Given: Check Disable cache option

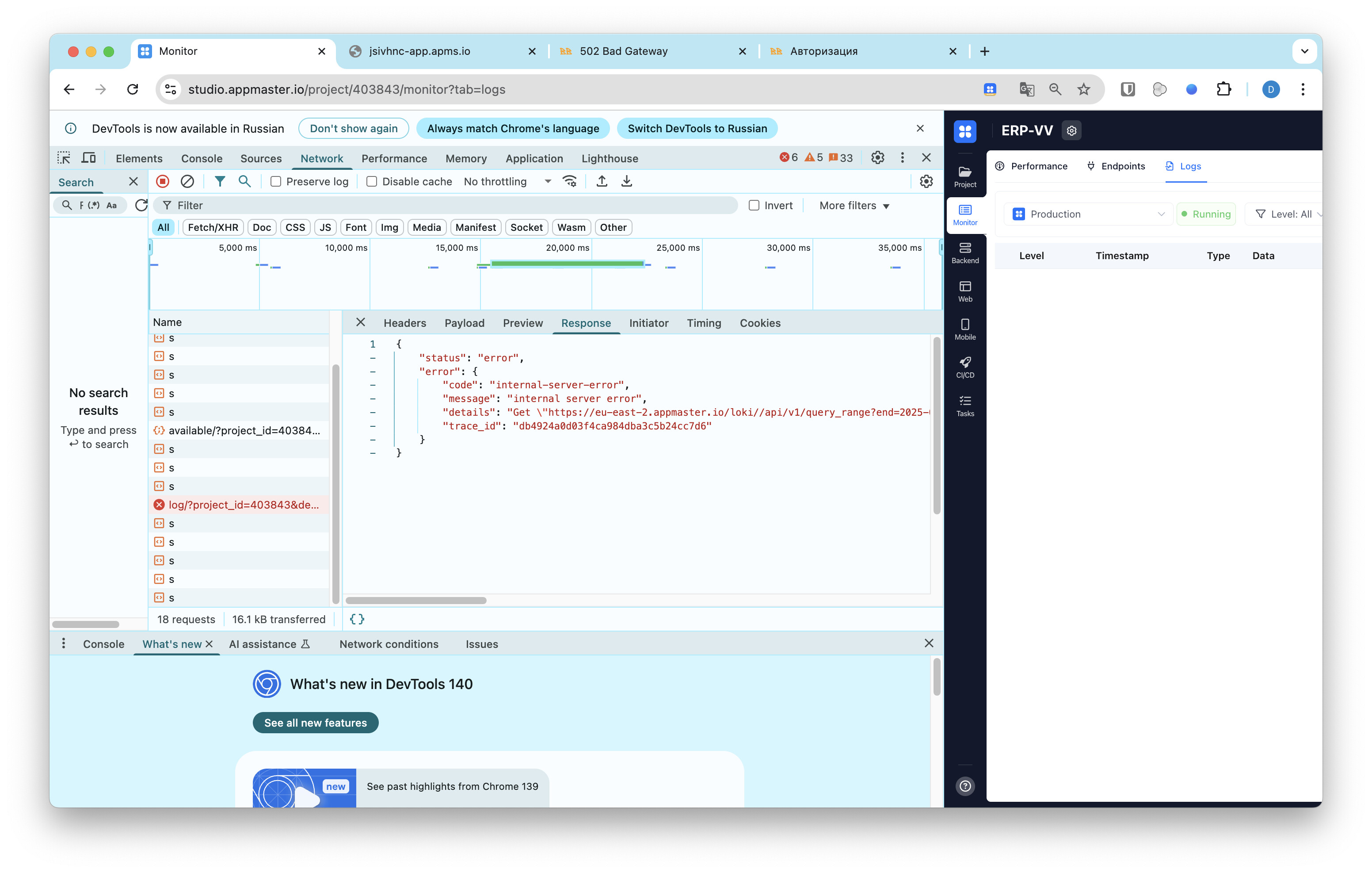Looking at the screenshot, I should [x=371, y=181].
